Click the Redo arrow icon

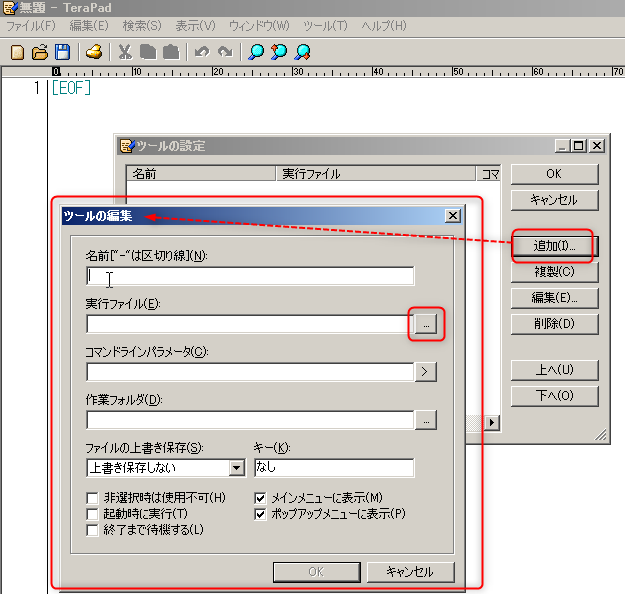pos(225,52)
